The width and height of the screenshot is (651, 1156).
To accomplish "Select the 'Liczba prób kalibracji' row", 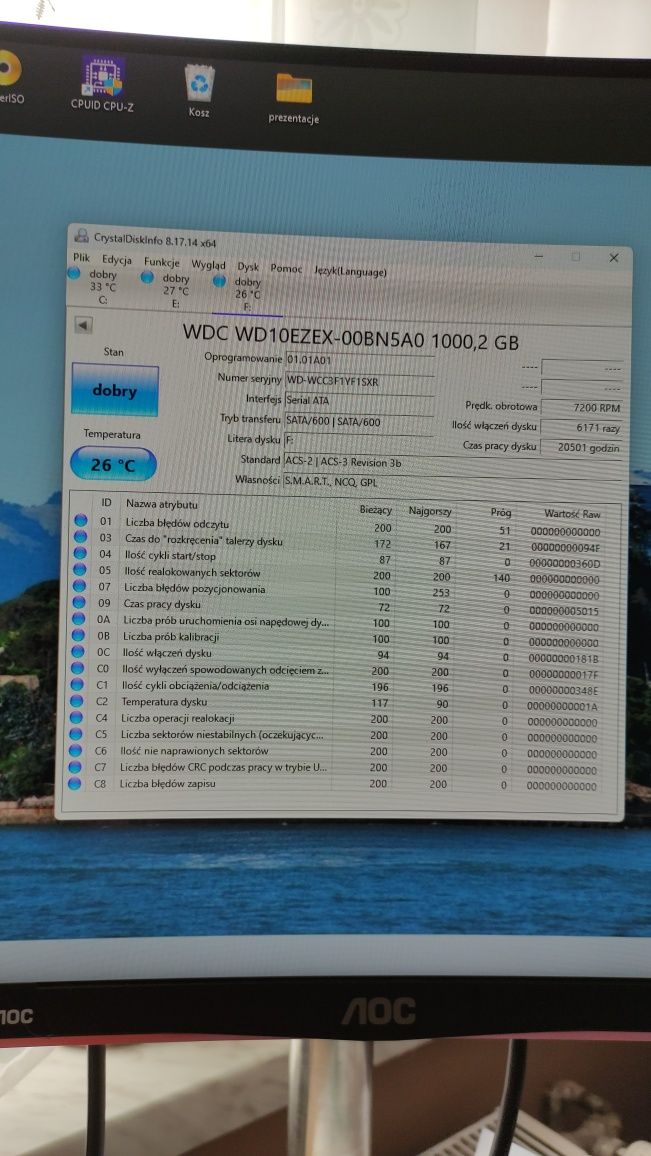I will click(336, 638).
